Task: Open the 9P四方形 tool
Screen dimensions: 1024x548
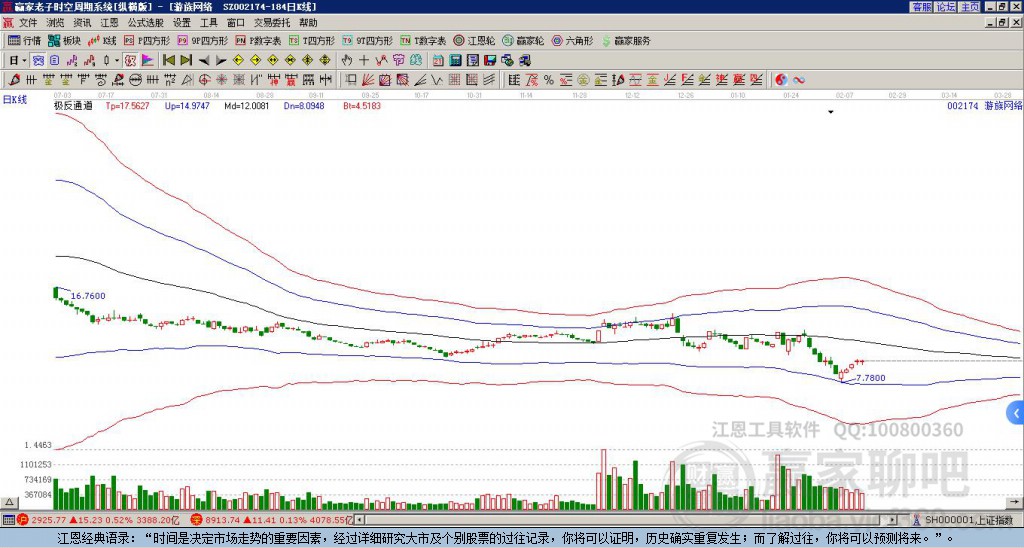Action: click(203, 40)
